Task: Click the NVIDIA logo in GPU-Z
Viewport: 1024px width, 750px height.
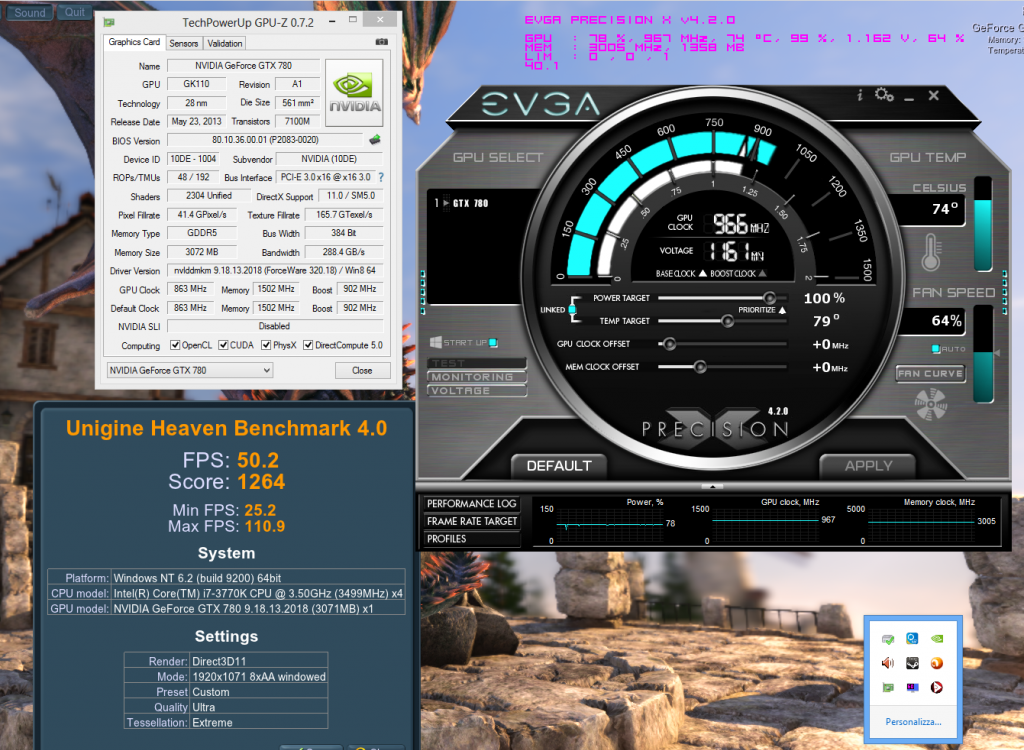Action: [x=355, y=92]
